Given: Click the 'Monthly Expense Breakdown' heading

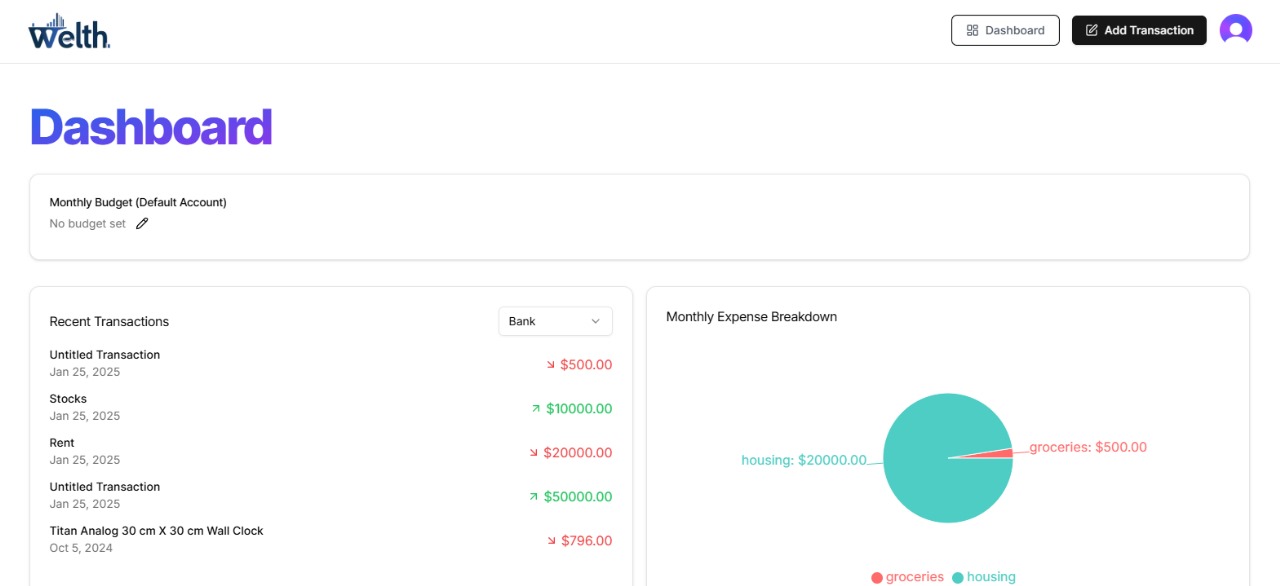Looking at the screenshot, I should [752, 317].
